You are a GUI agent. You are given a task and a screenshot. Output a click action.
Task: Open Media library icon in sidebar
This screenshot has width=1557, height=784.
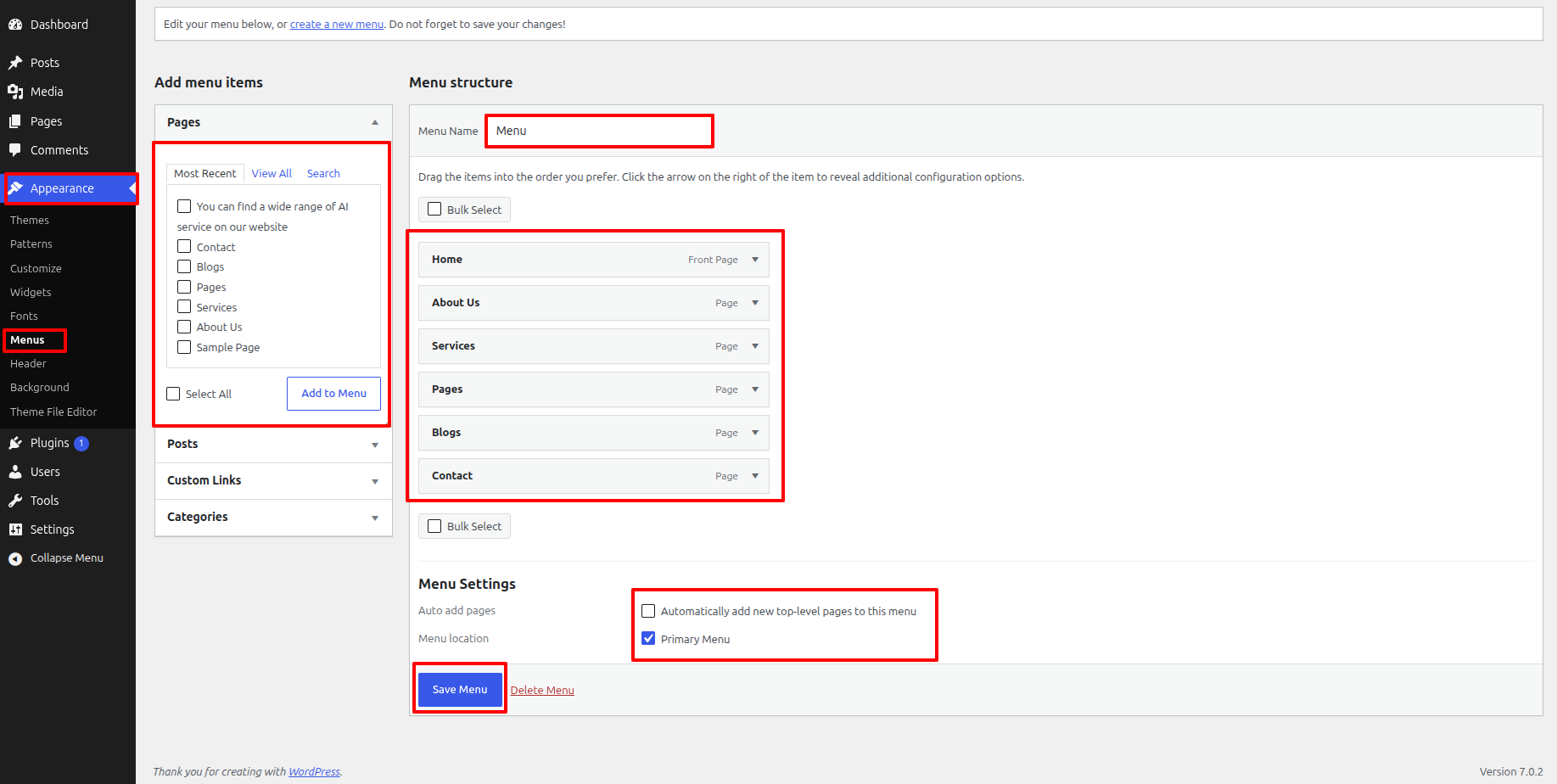(15, 92)
